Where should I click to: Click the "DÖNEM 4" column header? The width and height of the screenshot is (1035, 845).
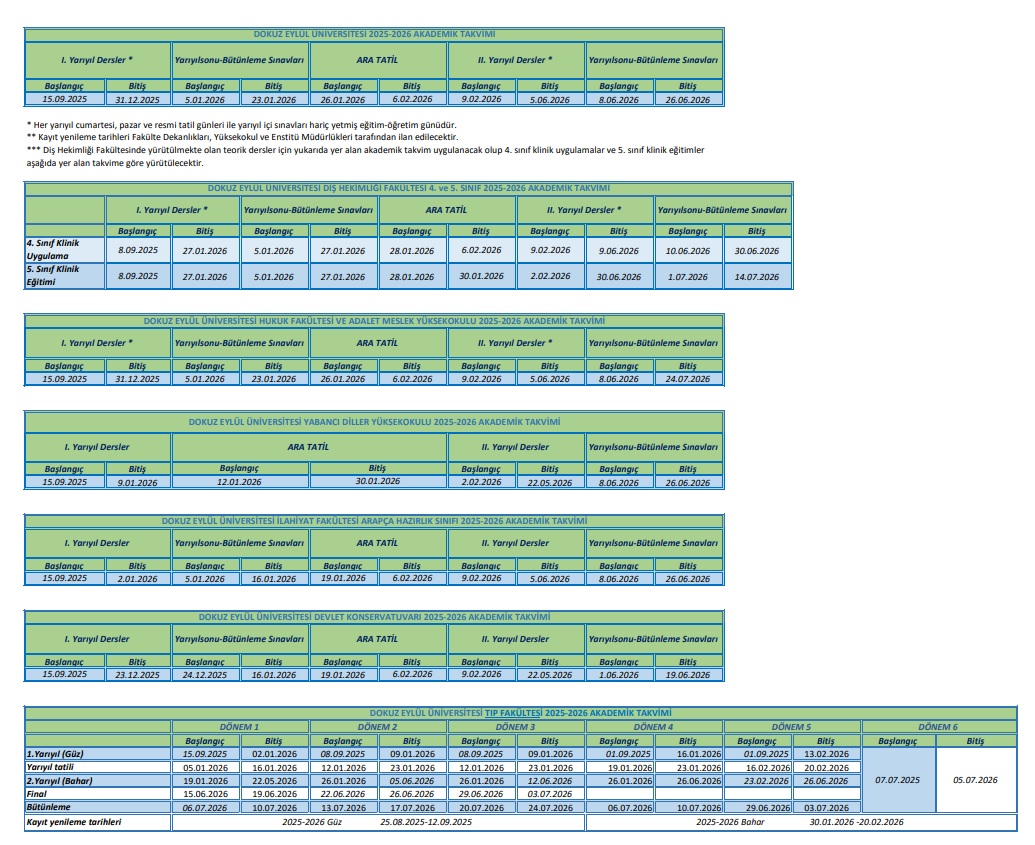pyautogui.click(x=653, y=727)
